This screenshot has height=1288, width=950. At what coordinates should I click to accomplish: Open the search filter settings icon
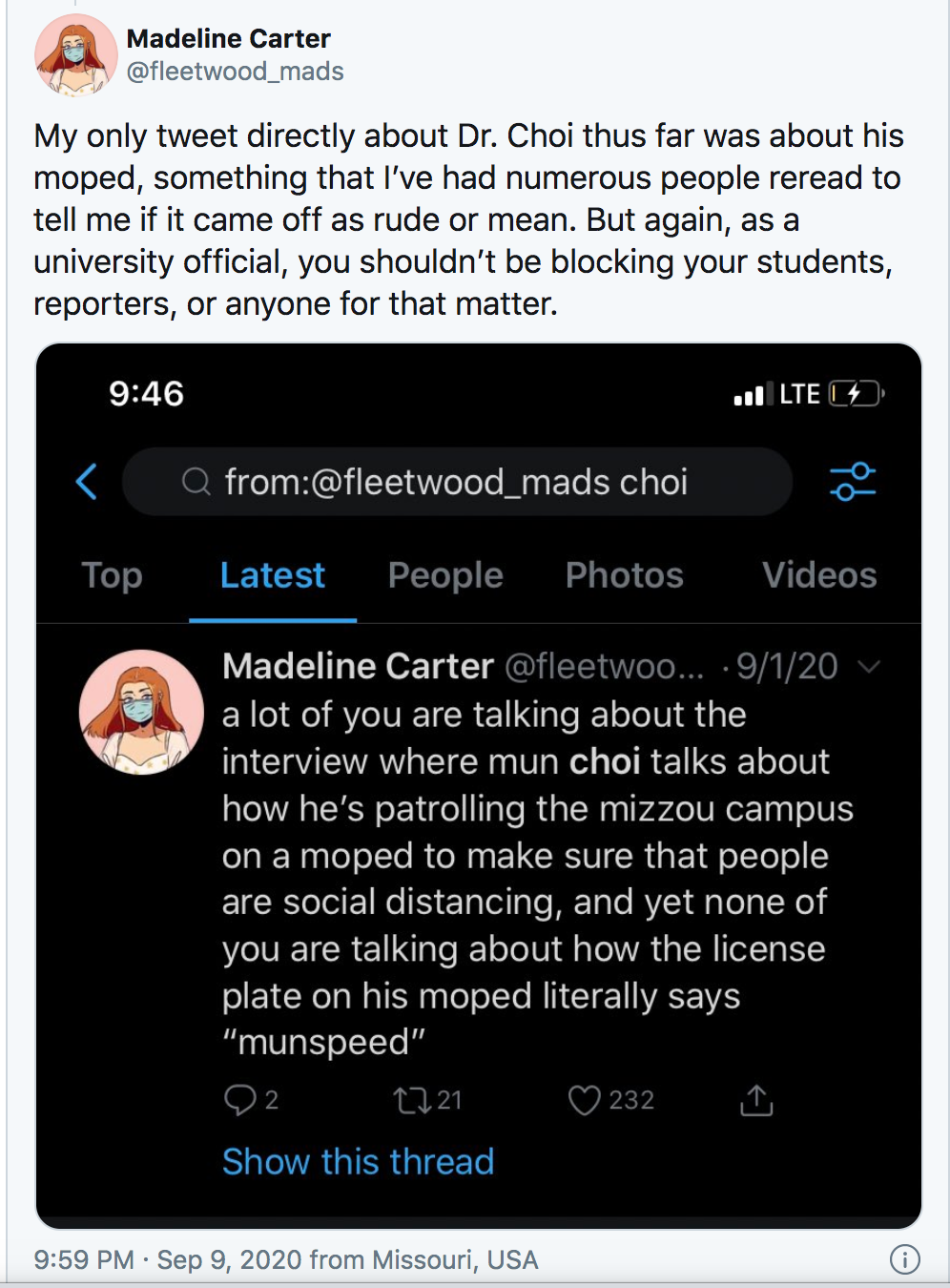click(852, 482)
